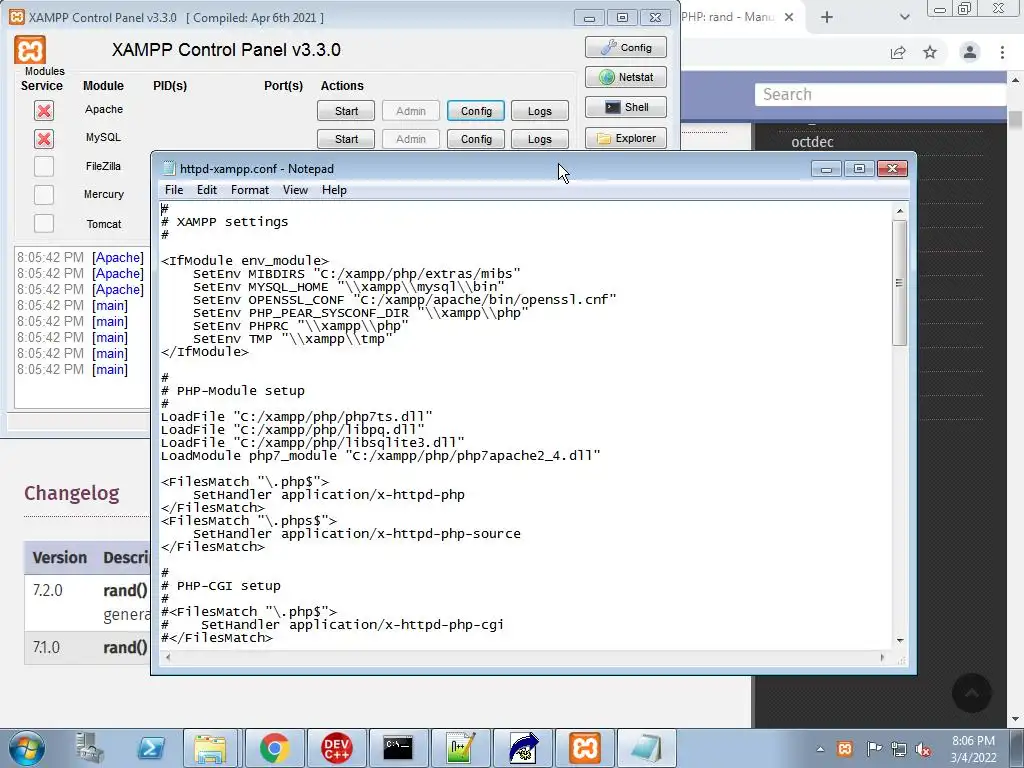Viewport: 1024px width, 768px height.
Task: View the MySQL Logs
Action: click(x=539, y=139)
